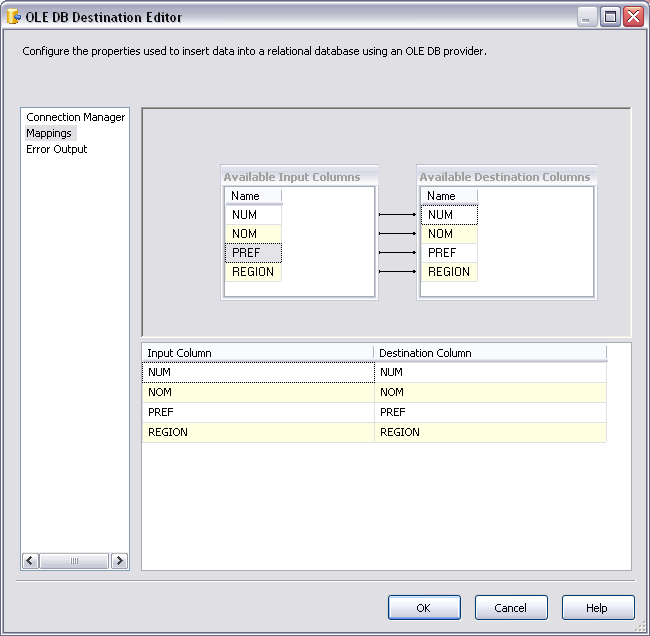Click left scroll arrow in page list

click(30, 561)
